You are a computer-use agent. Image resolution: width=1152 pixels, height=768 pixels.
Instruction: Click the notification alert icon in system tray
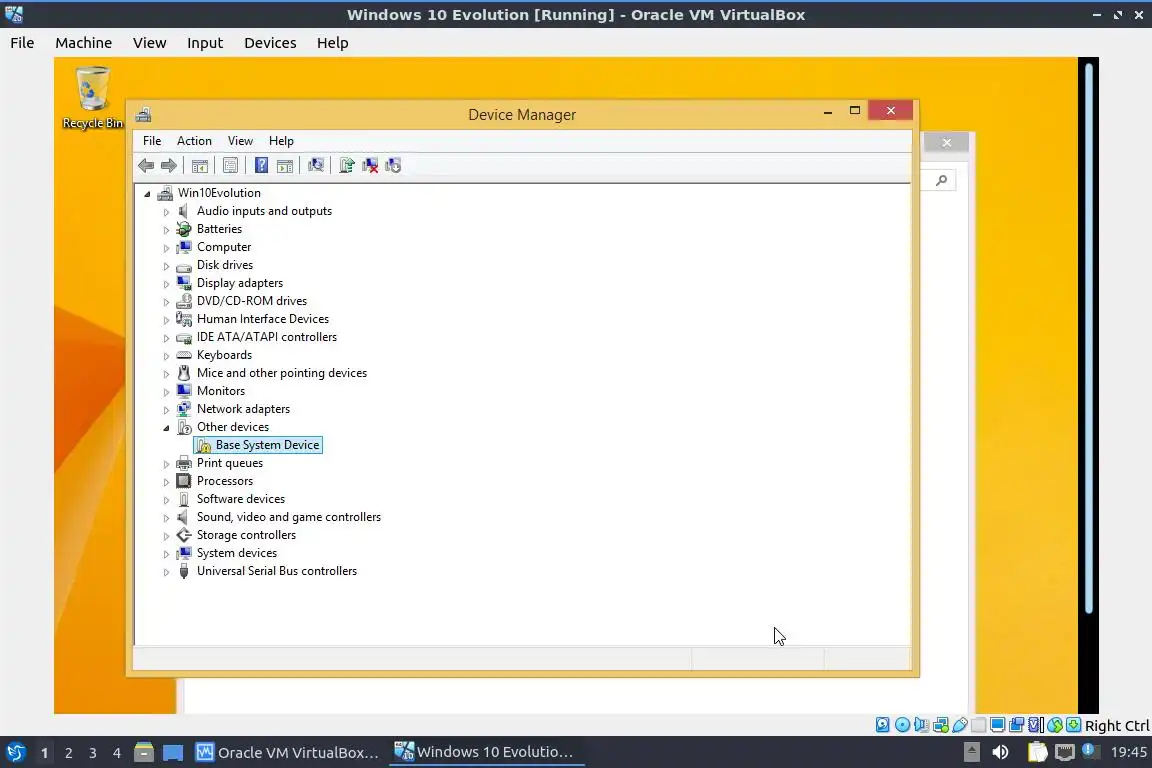click(1090, 751)
